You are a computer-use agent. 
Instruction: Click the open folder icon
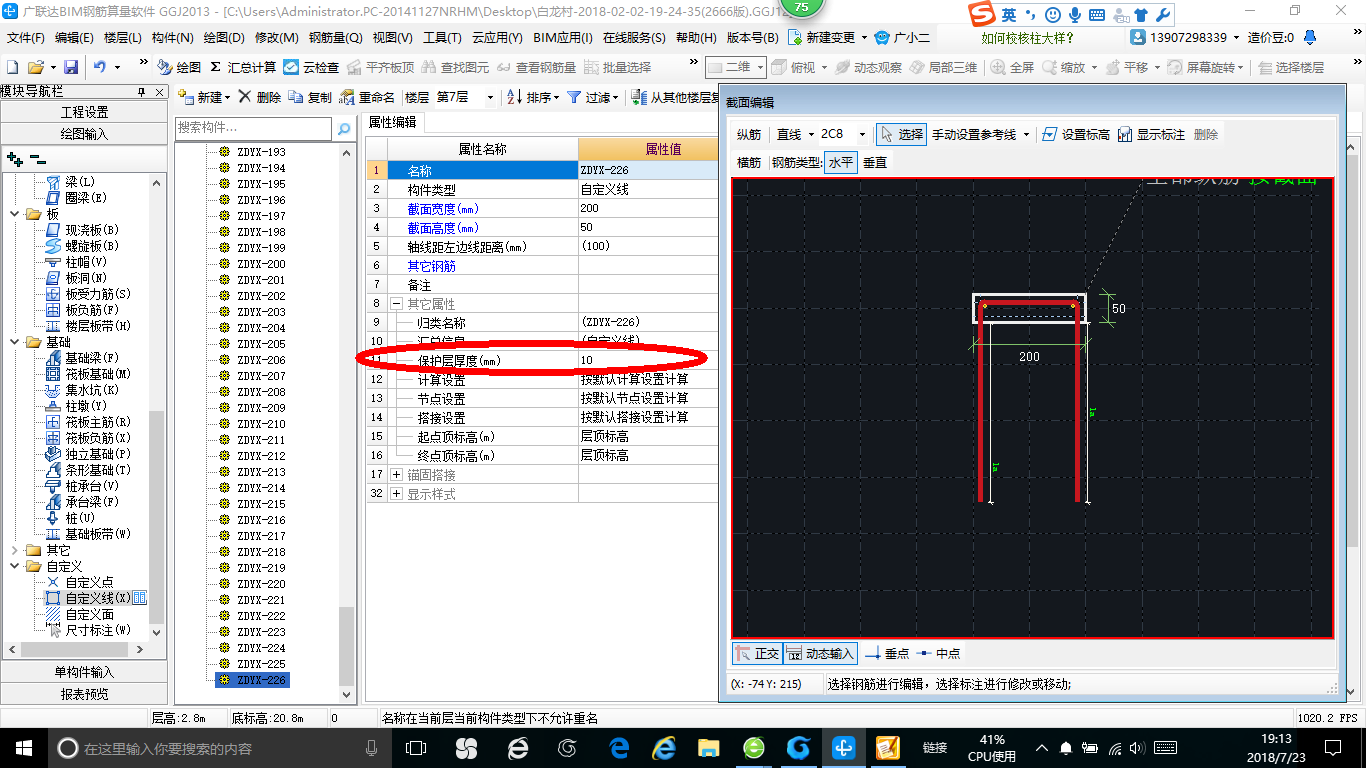pyautogui.click(x=35, y=67)
